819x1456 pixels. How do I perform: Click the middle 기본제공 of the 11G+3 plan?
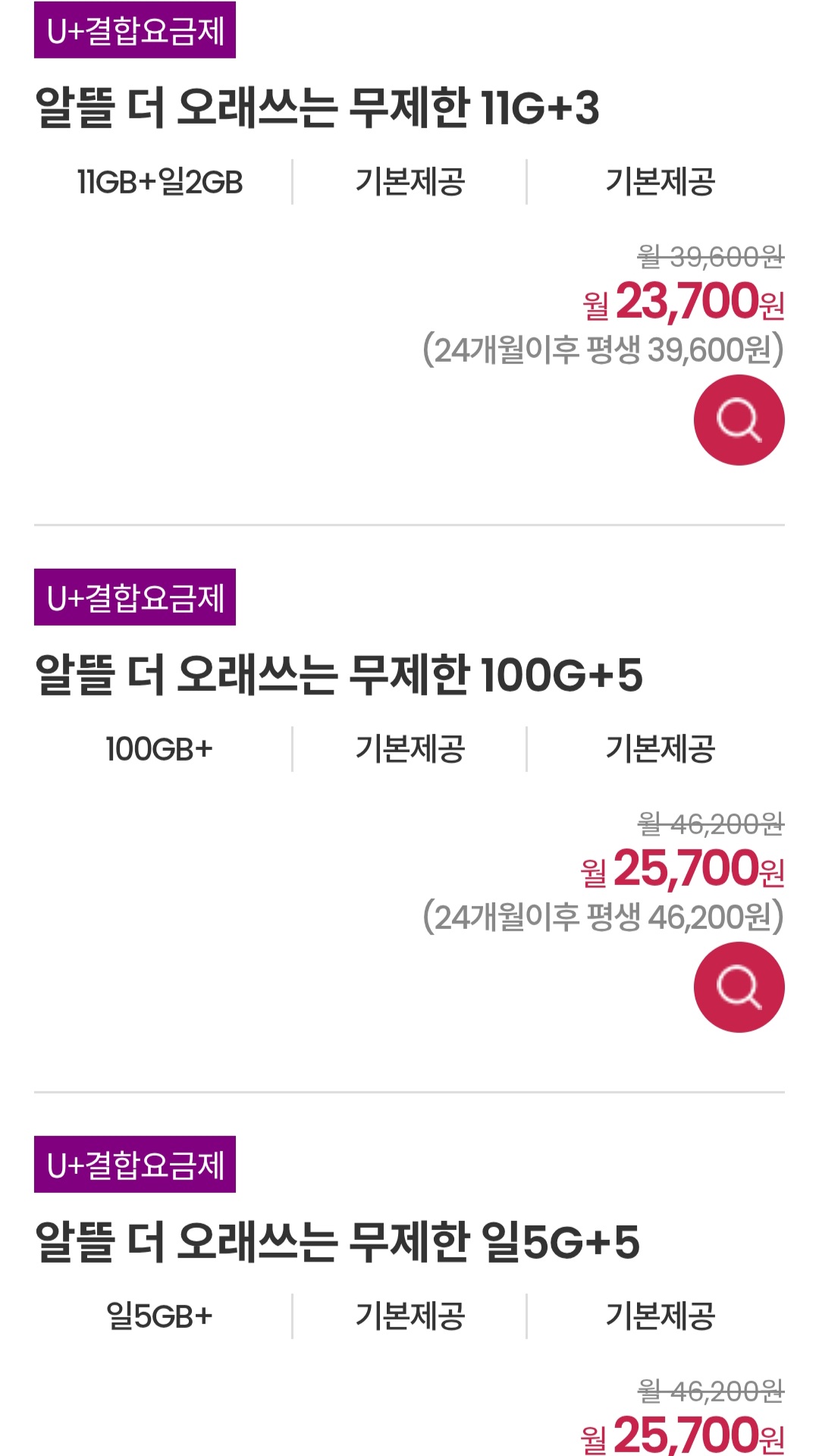point(410,182)
